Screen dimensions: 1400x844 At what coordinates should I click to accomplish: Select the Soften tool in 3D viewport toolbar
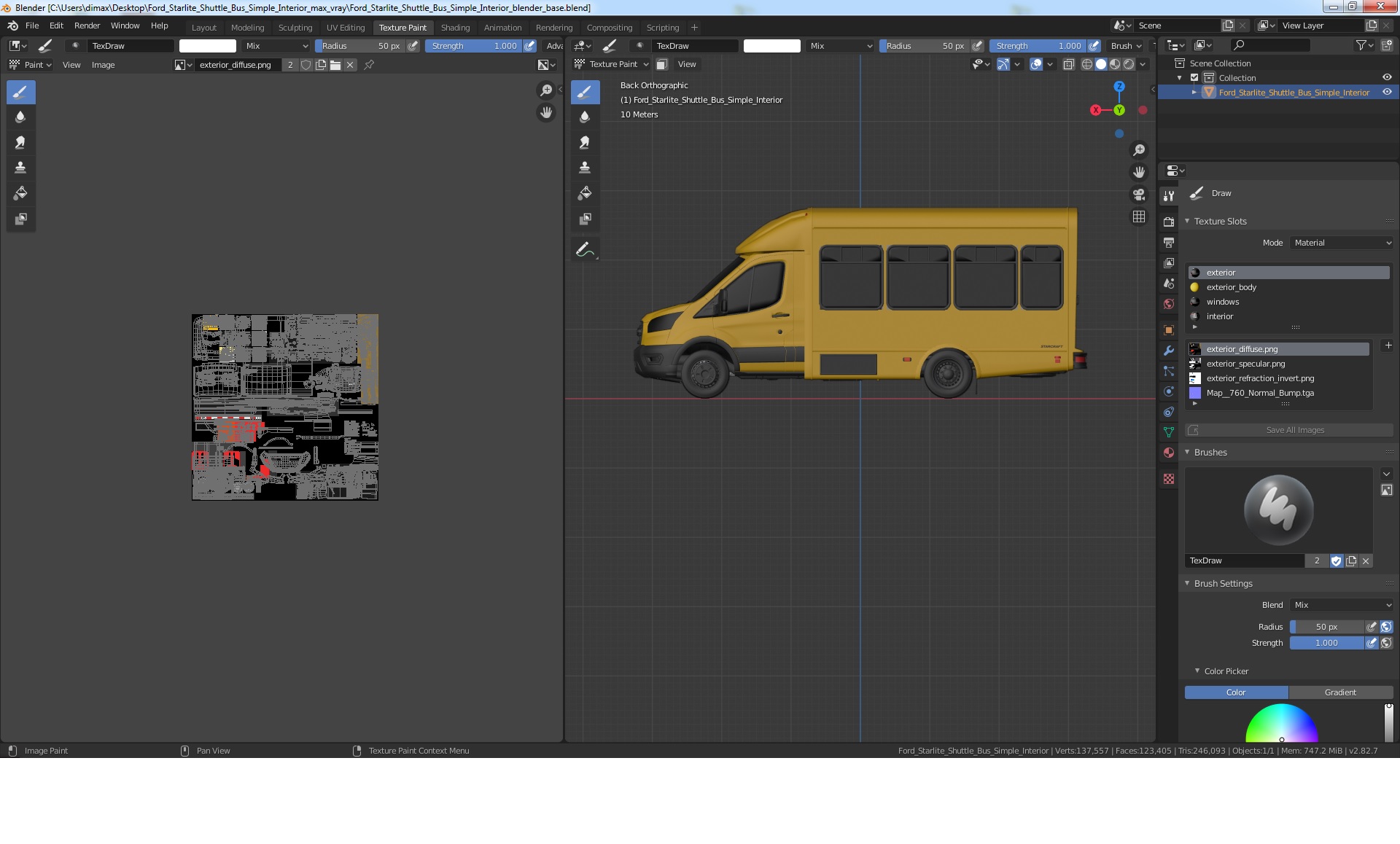click(x=585, y=117)
